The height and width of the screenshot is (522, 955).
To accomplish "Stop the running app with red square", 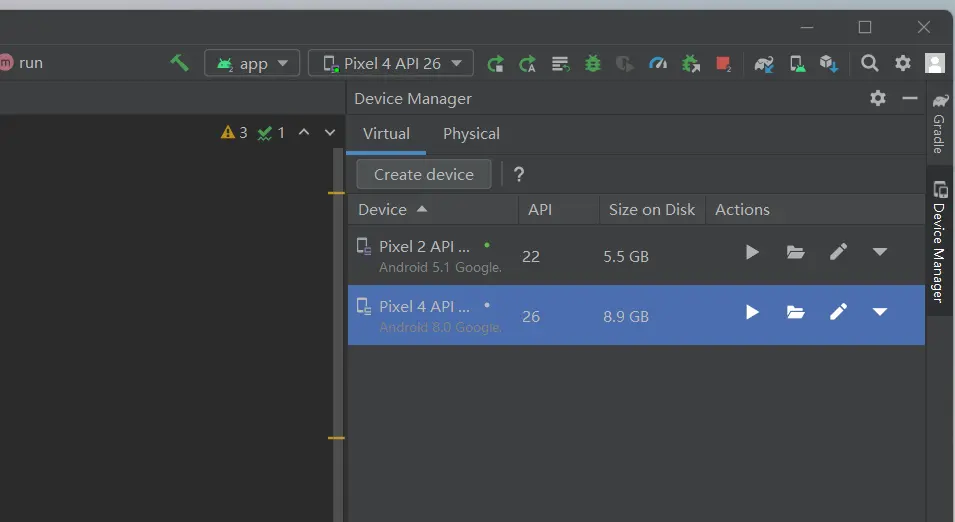I will (x=723, y=64).
